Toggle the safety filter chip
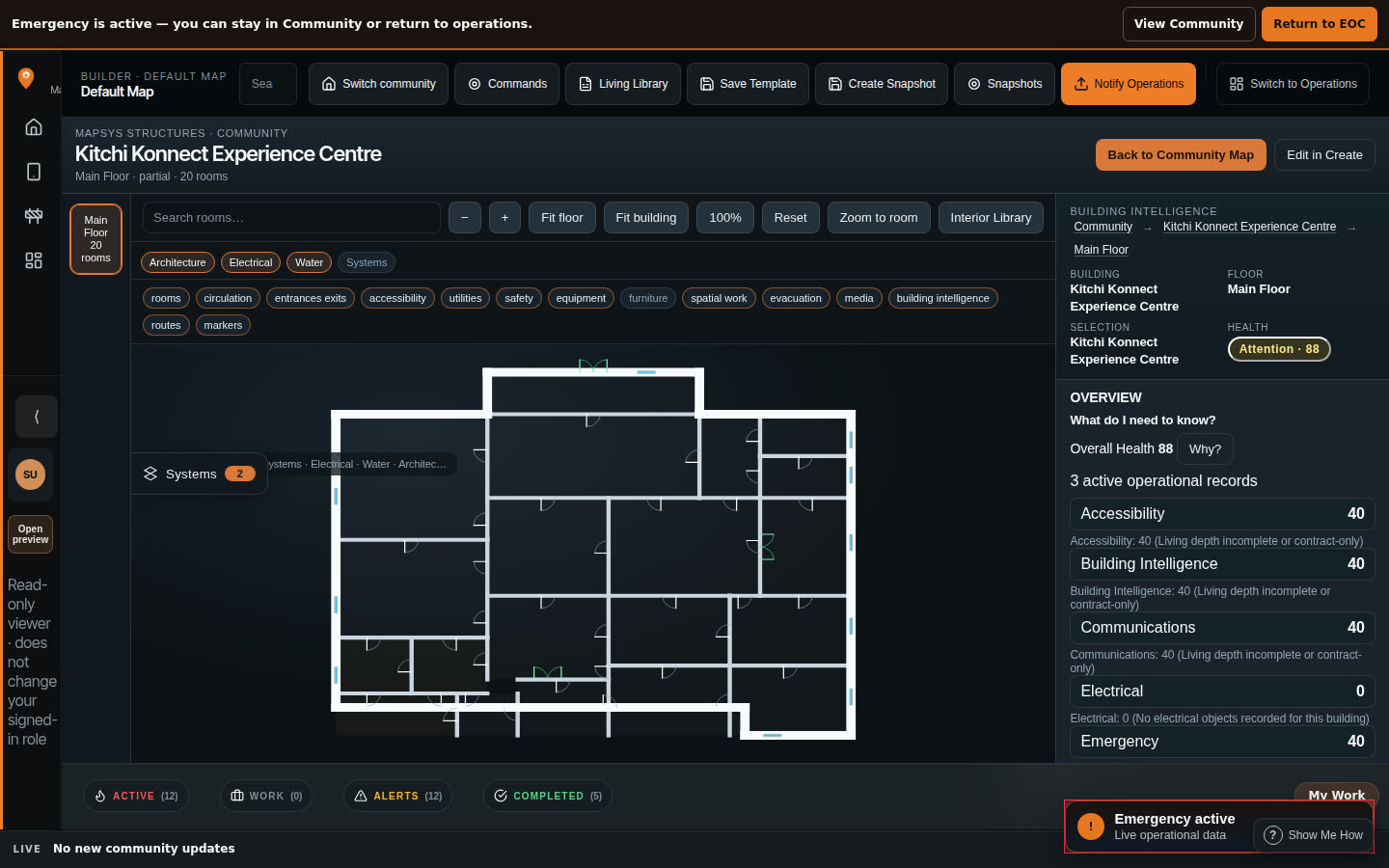 pyautogui.click(x=519, y=298)
